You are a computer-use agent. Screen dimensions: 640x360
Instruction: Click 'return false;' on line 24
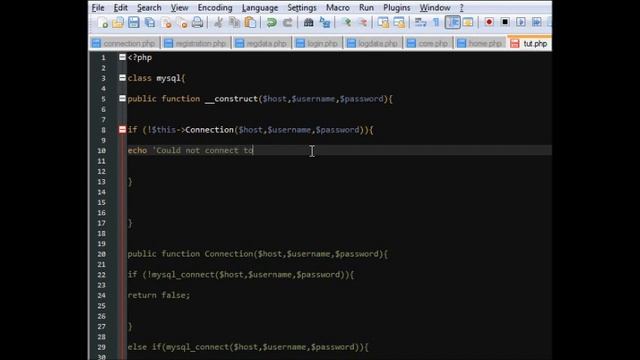(x=159, y=295)
